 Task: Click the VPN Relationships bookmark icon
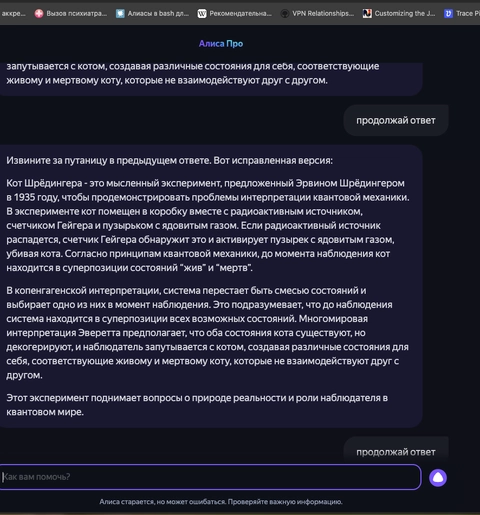(x=284, y=14)
